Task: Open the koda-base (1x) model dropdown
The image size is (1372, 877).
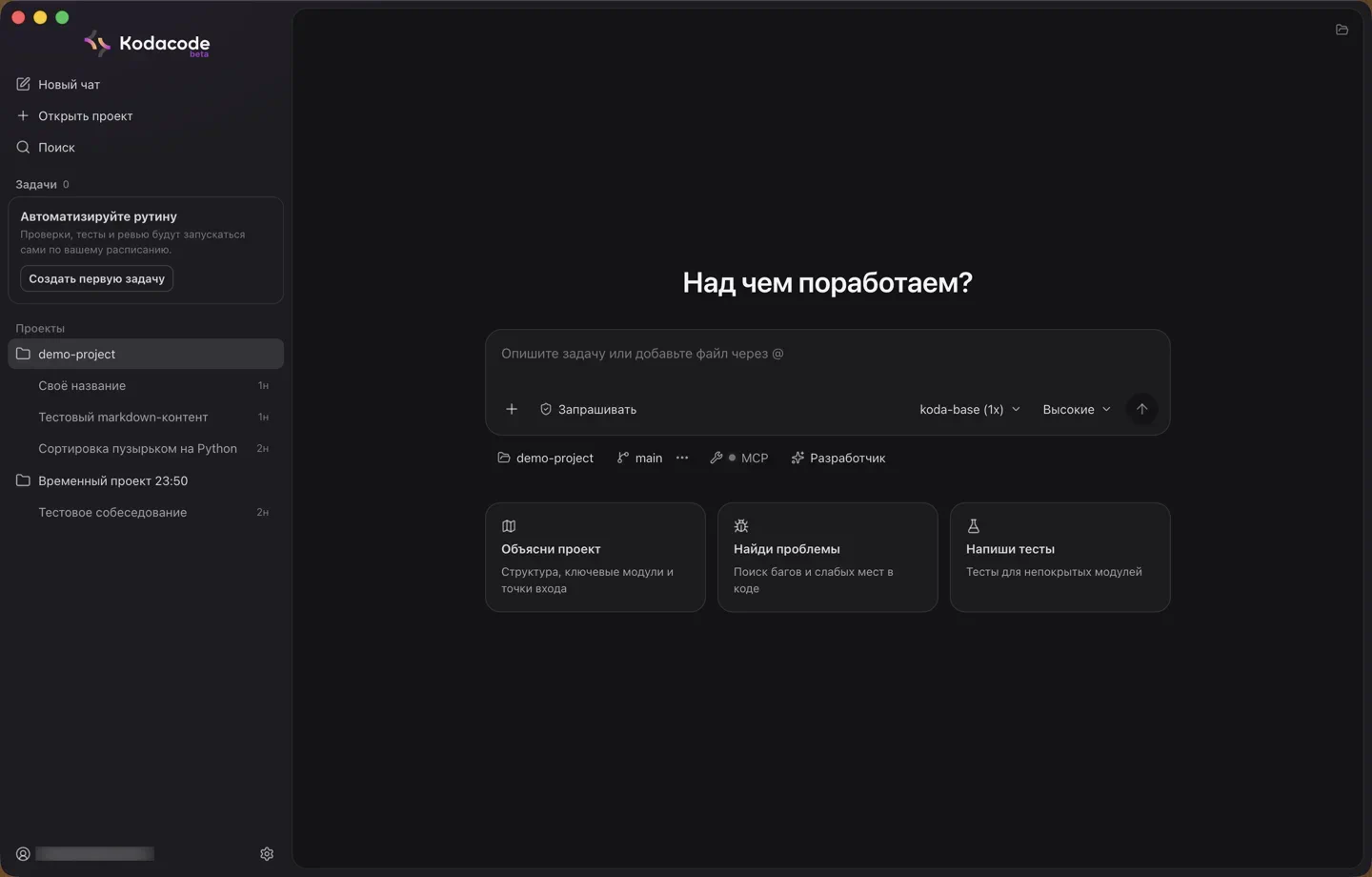Action: pos(970,409)
